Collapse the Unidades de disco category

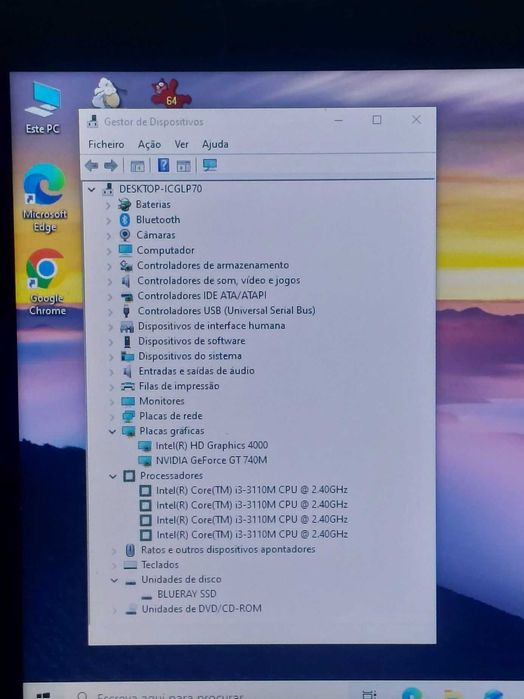pyautogui.click(x=114, y=580)
